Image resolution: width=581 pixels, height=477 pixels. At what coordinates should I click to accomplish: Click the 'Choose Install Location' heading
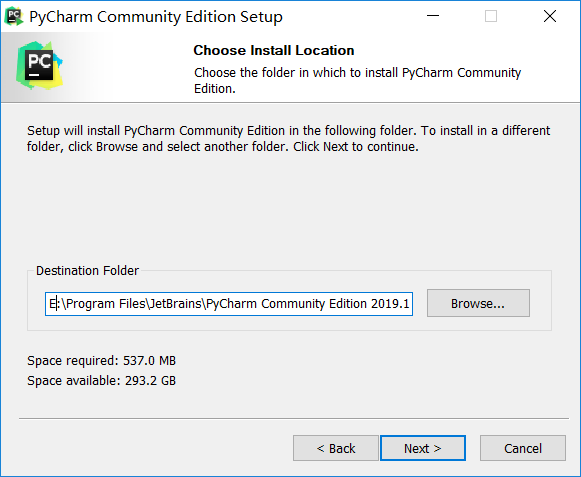(274, 50)
